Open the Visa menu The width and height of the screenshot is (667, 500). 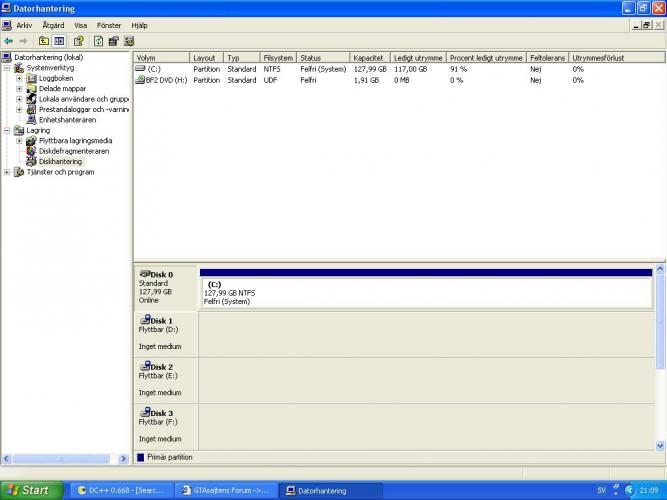81,25
